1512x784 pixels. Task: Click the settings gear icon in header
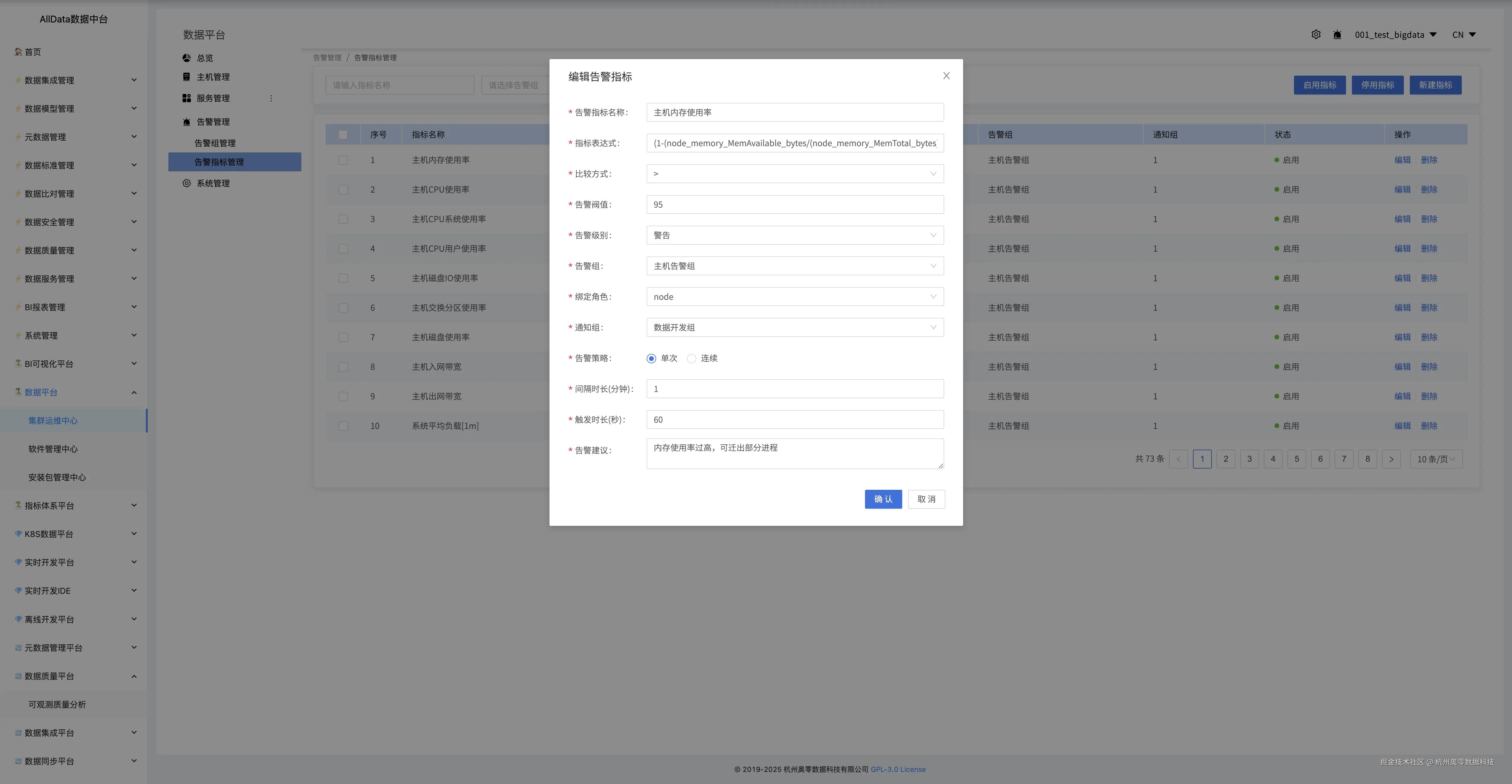coord(1316,35)
